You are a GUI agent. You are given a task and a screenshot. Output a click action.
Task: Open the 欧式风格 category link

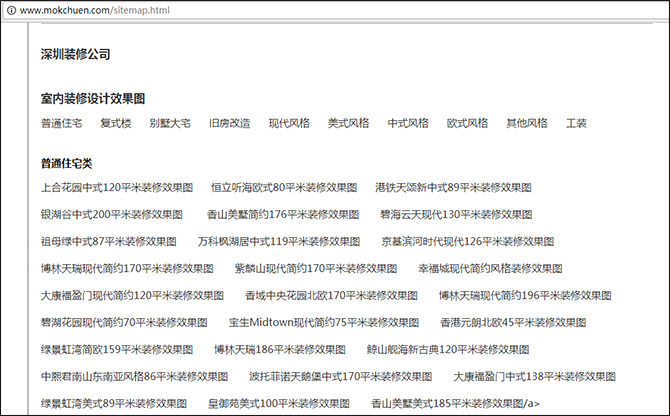point(467,123)
